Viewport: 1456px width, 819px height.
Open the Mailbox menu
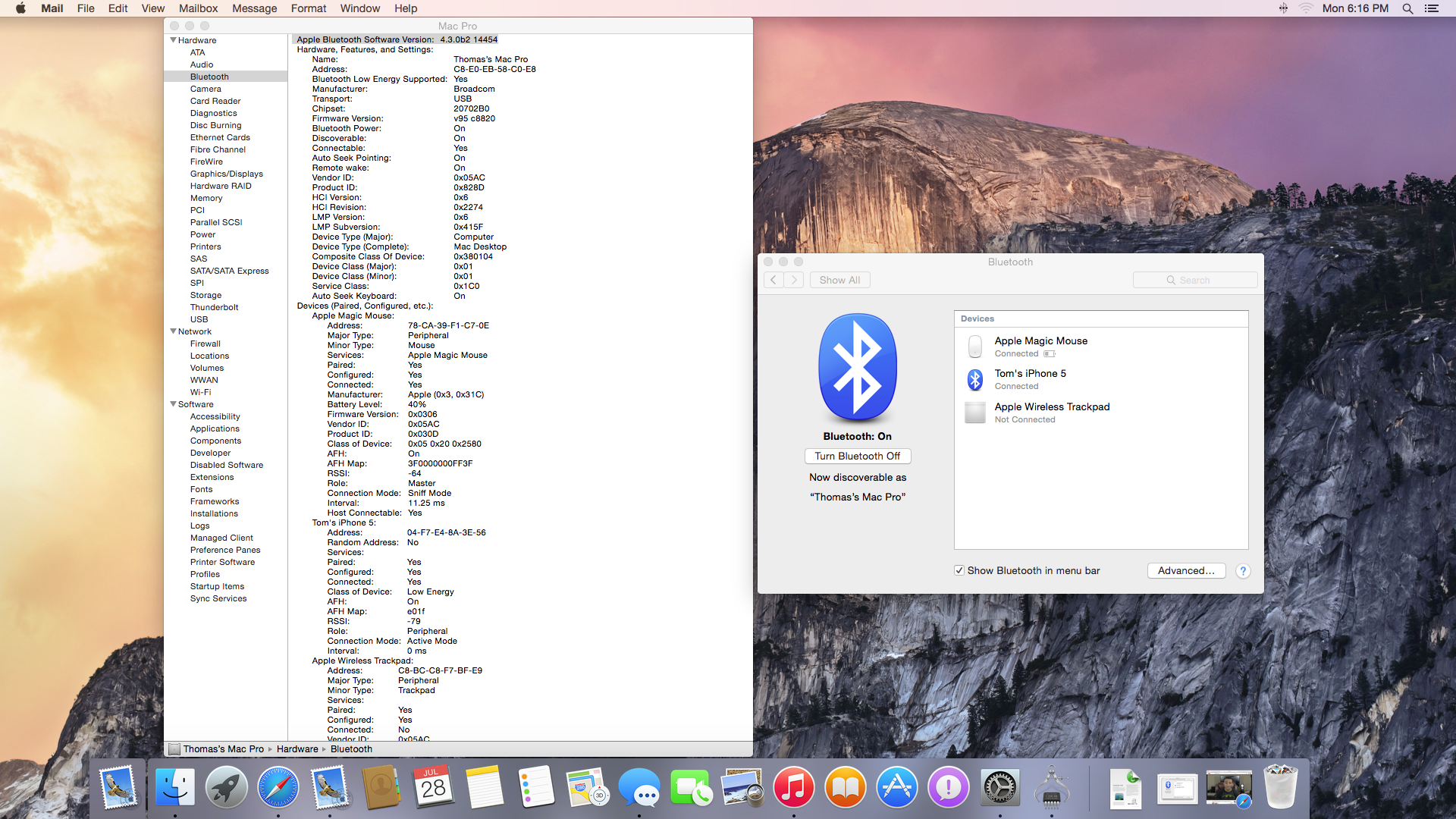(x=198, y=8)
